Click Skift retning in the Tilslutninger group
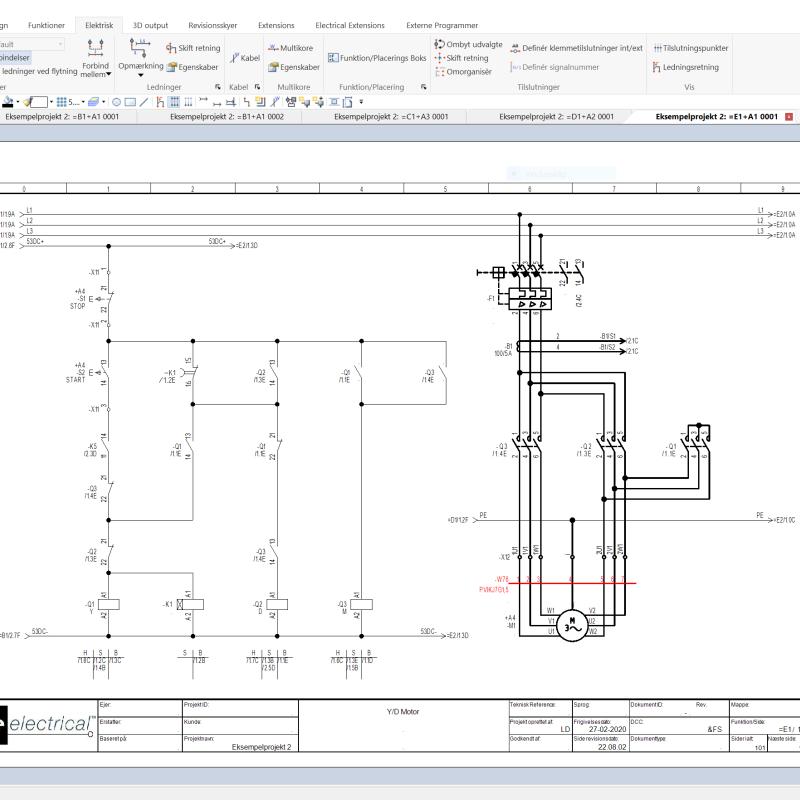Screen dimensions: 800x800 [462, 58]
